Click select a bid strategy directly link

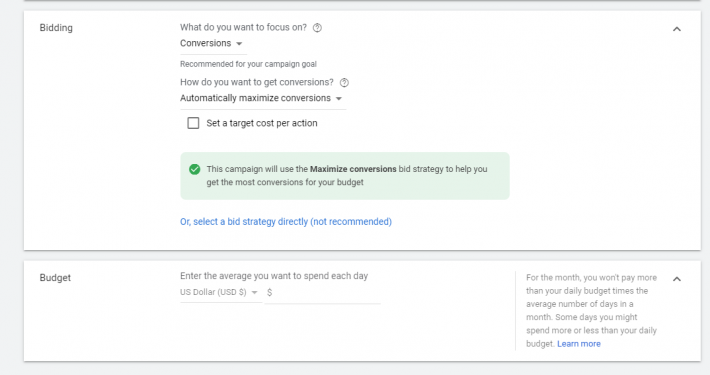tap(286, 221)
